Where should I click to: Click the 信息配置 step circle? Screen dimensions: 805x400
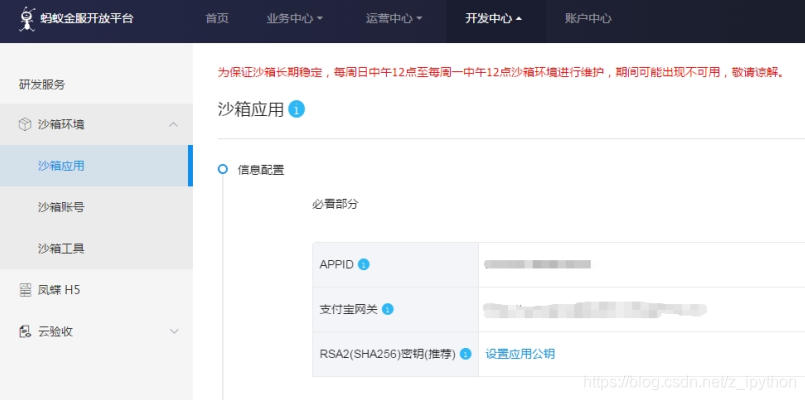tap(222, 169)
